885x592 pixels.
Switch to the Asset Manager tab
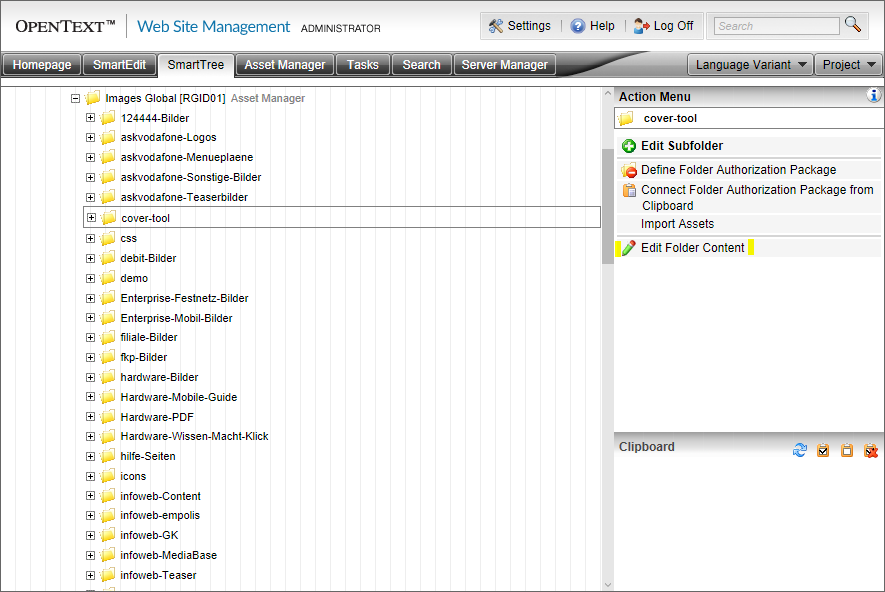[284, 65]
